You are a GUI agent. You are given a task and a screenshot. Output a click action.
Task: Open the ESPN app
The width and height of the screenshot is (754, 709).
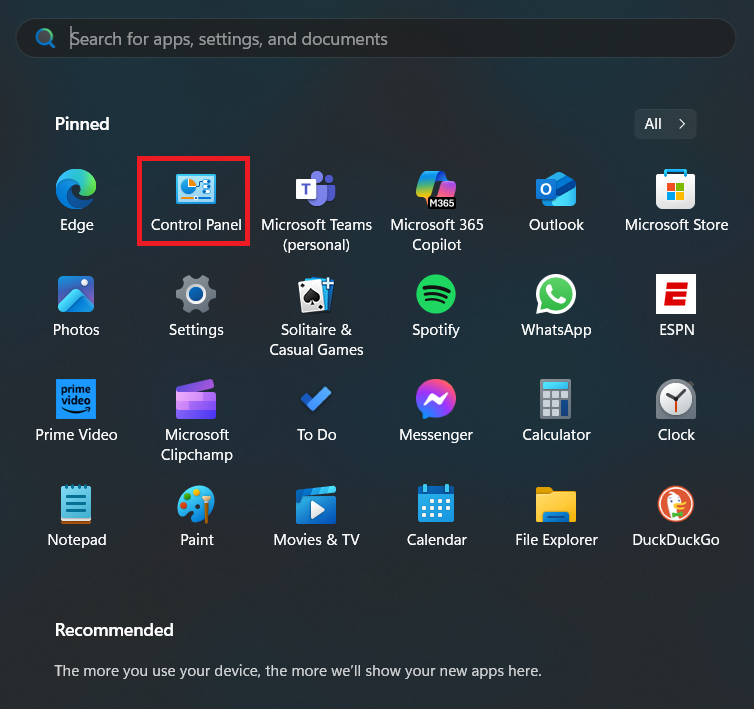pyautogui.click(x=676, y=305)
